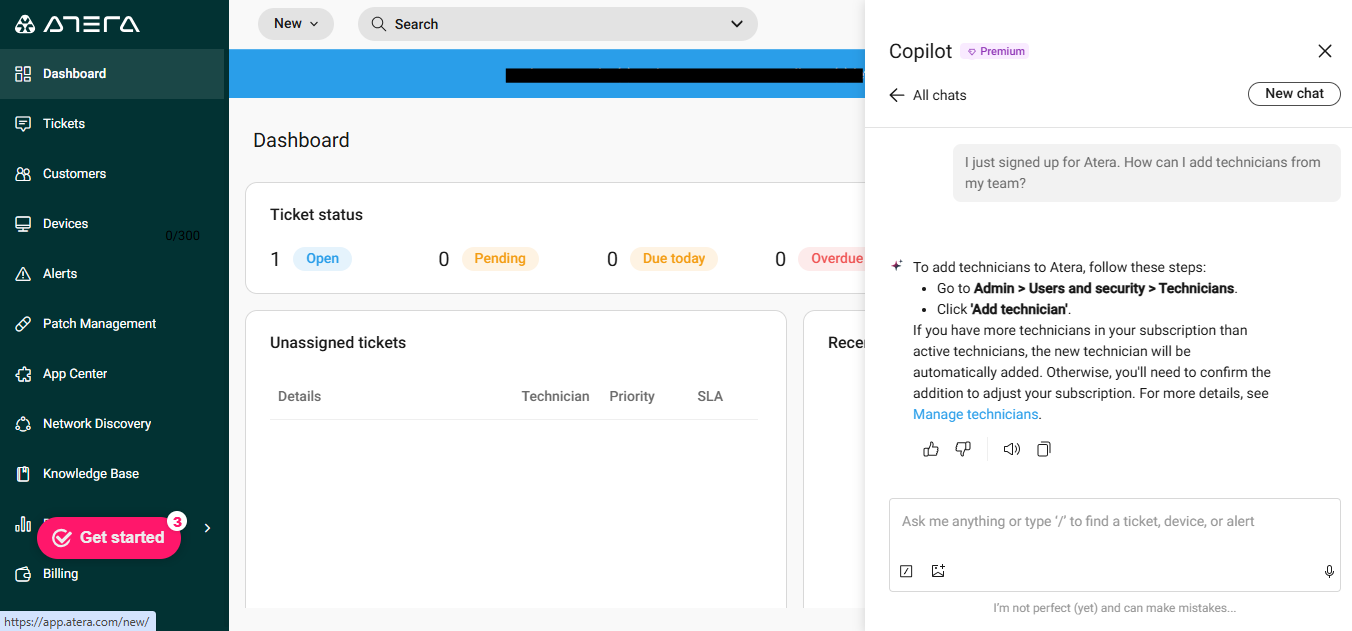This screenshot has height=631, width=1352.
Task: Click the SLA column header
Action: pyautogui.click(x=710, y=397)
